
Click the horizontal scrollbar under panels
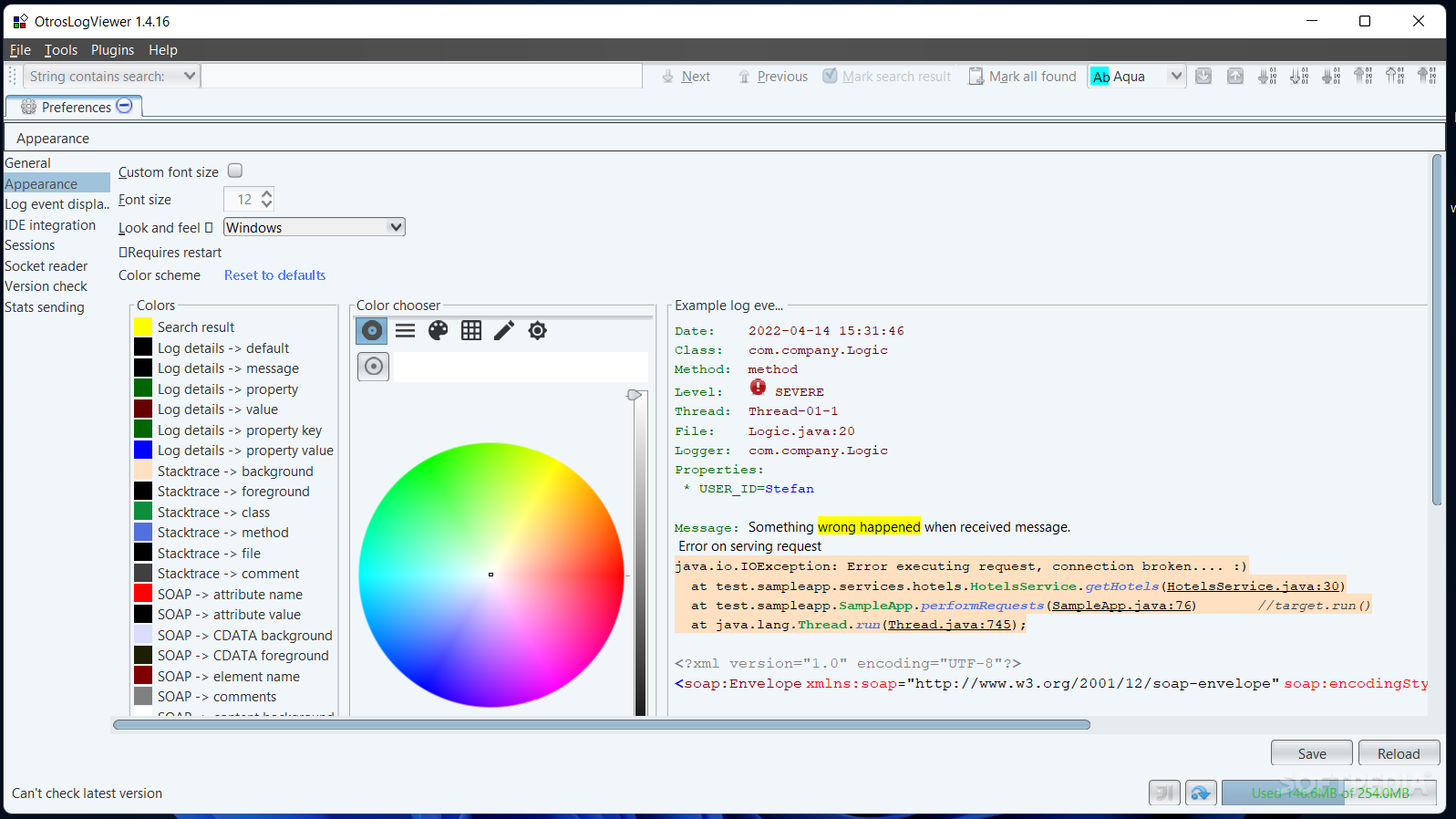(602, 725)
